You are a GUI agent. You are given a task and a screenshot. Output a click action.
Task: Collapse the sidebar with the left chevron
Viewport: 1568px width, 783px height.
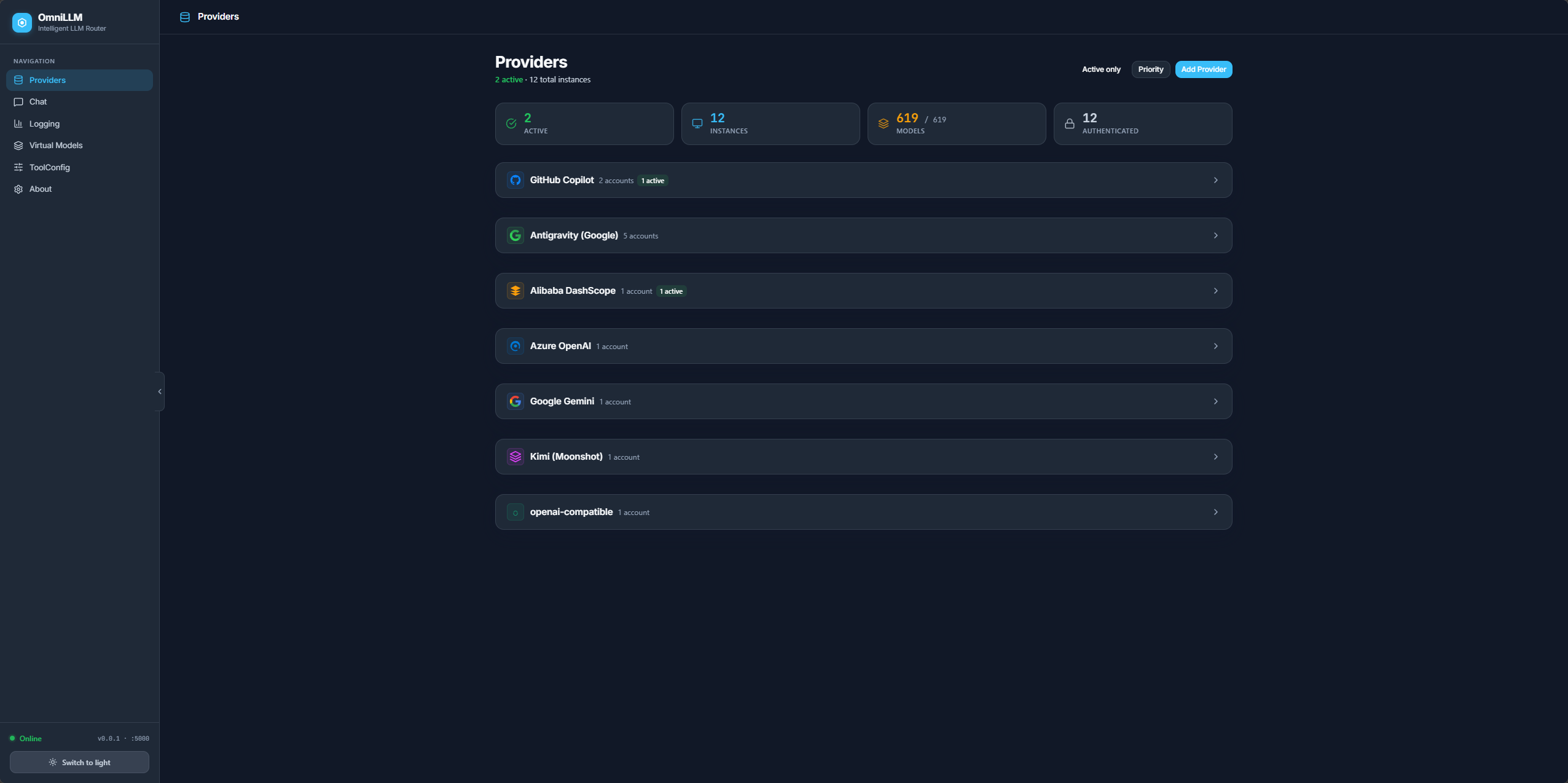pyautogui.click(x=159, y=391)
